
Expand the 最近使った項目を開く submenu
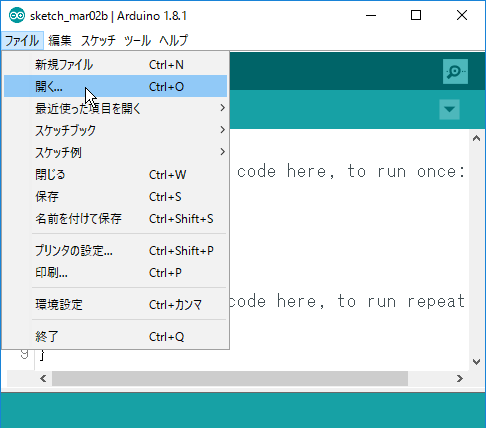115,108
